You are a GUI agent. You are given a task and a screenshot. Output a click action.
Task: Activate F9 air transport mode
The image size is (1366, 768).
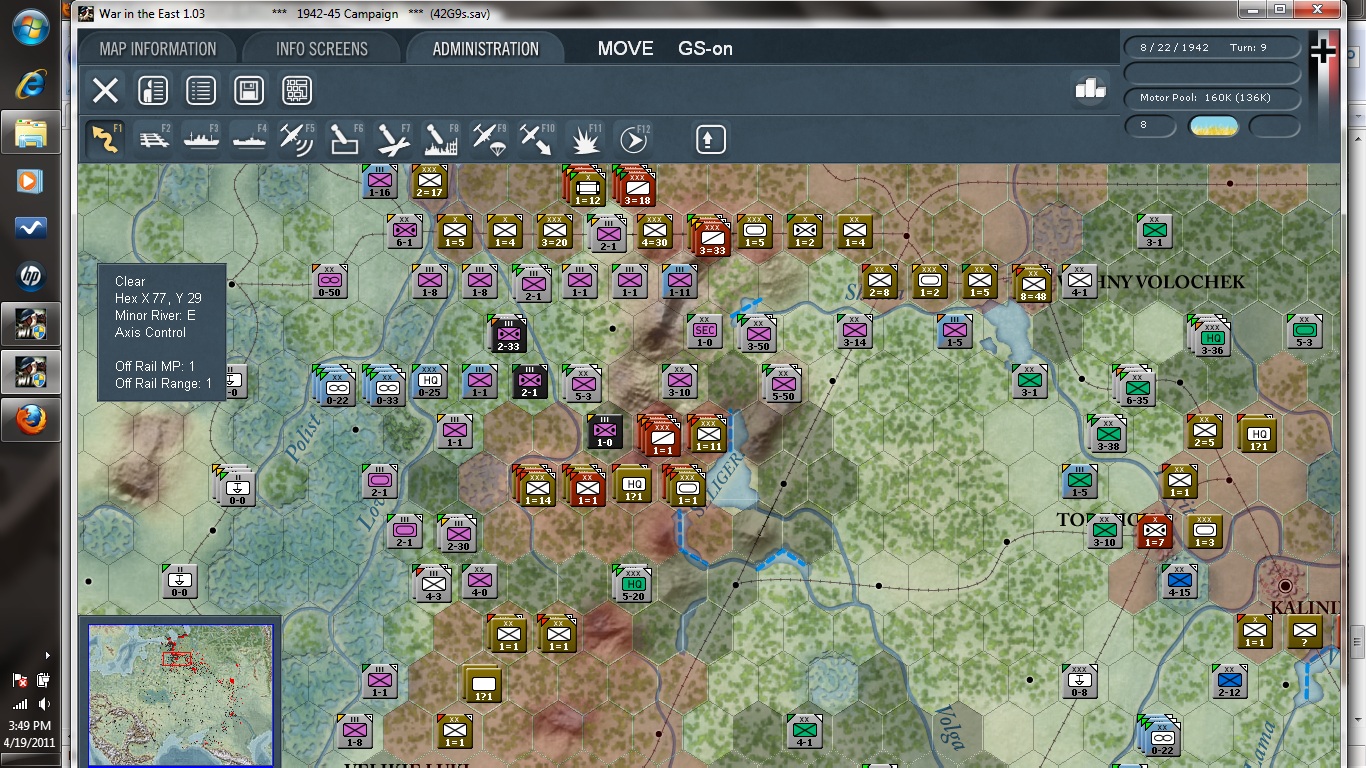[489, 139]
